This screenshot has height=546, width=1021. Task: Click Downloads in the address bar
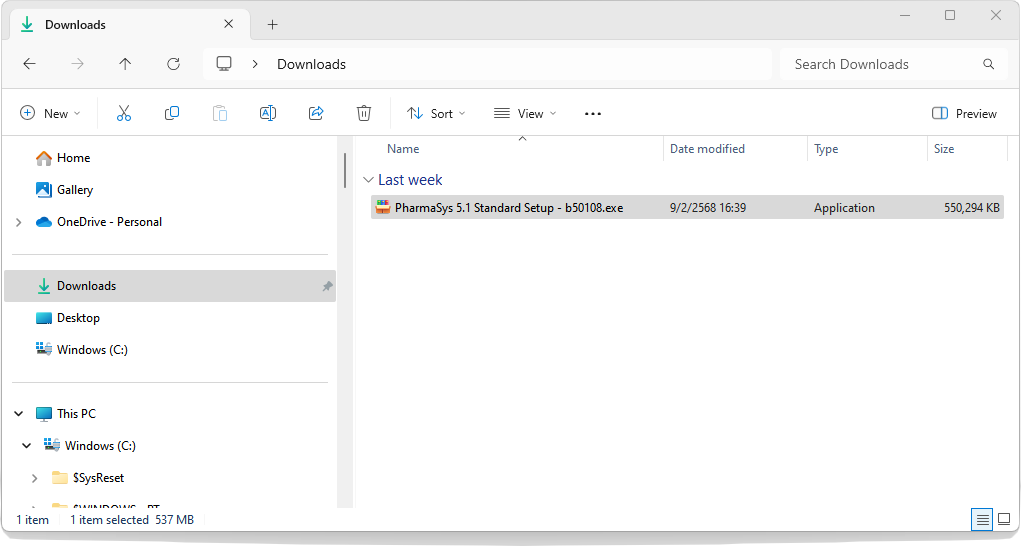311,64
